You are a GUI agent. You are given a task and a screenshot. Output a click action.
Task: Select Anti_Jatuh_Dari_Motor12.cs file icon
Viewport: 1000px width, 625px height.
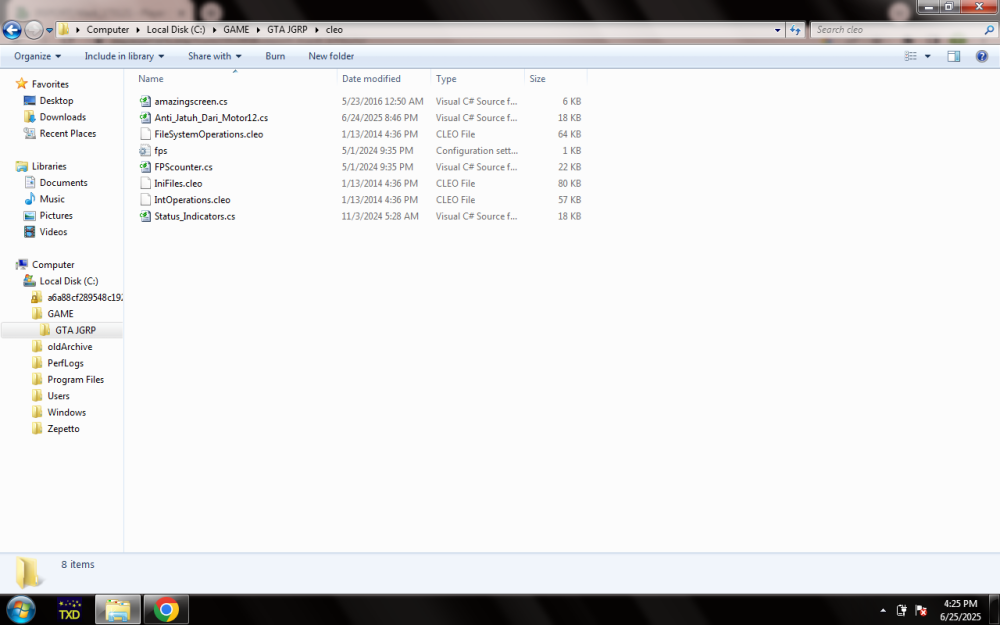[x=145, y=118]
